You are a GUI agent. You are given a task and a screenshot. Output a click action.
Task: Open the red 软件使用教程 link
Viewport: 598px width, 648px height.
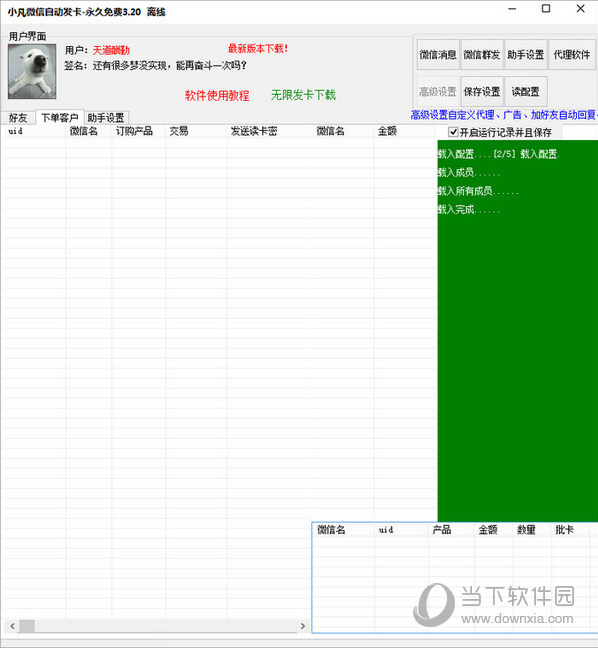[x=217, y=95]
